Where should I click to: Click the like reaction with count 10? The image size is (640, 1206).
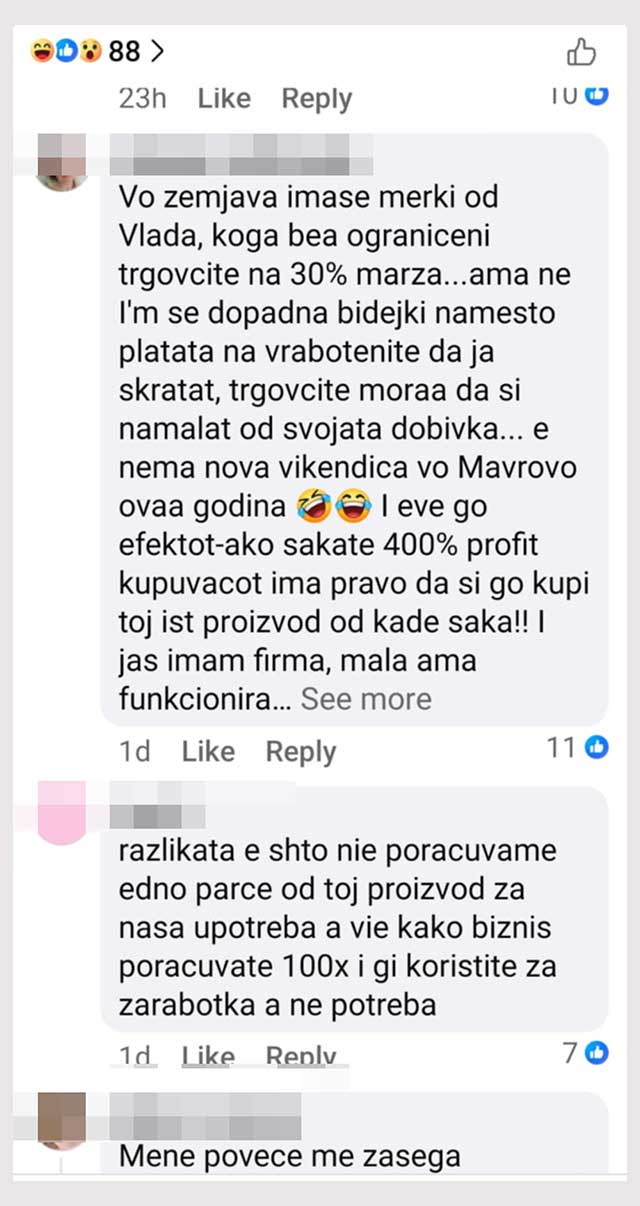[580, 94]
